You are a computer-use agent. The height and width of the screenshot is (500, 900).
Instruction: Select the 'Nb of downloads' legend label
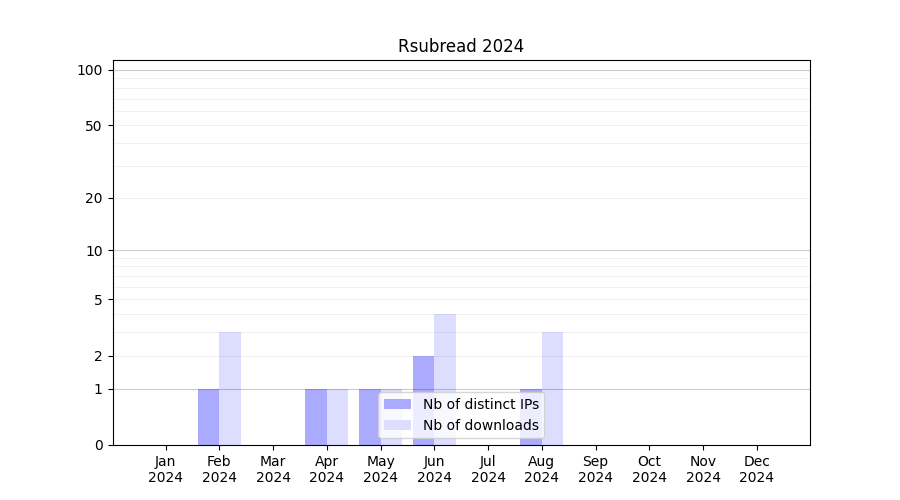click(x=480, y=425)
